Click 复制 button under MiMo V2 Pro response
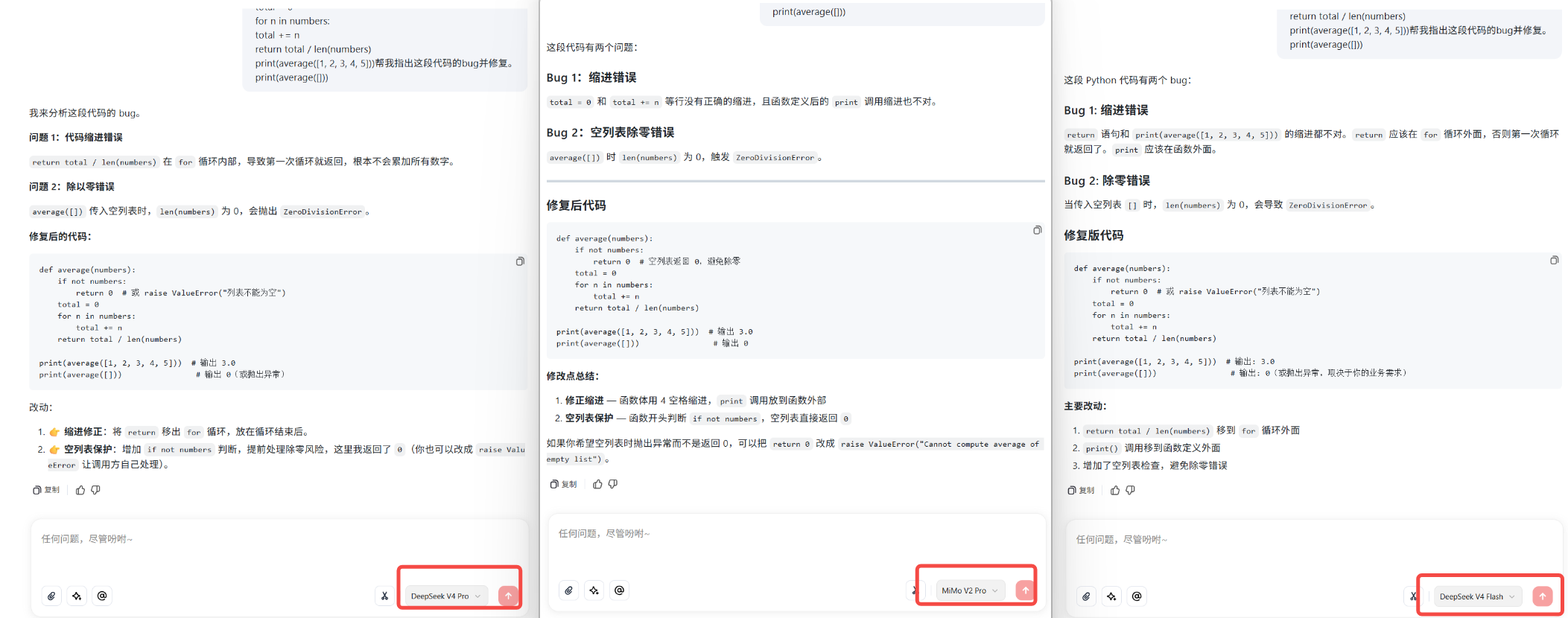Image resolution: width=1568 pixels, height=618 pixels. click(563, 484)
